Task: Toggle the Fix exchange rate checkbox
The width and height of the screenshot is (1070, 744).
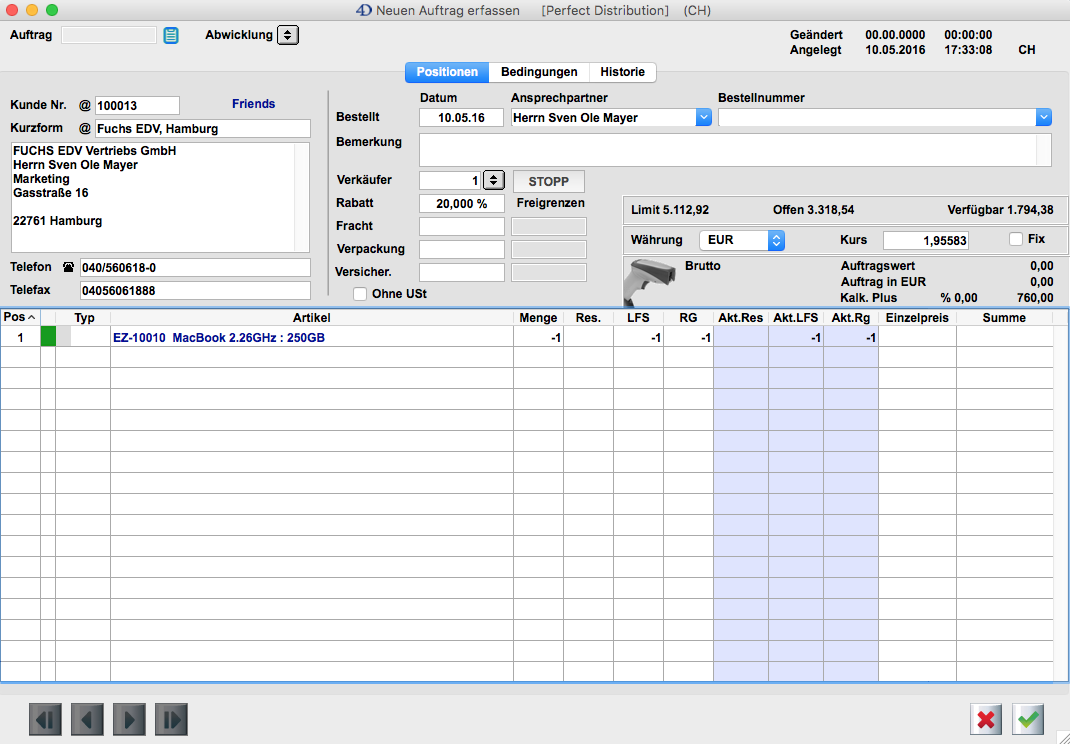Action: tap(1016, 240)
